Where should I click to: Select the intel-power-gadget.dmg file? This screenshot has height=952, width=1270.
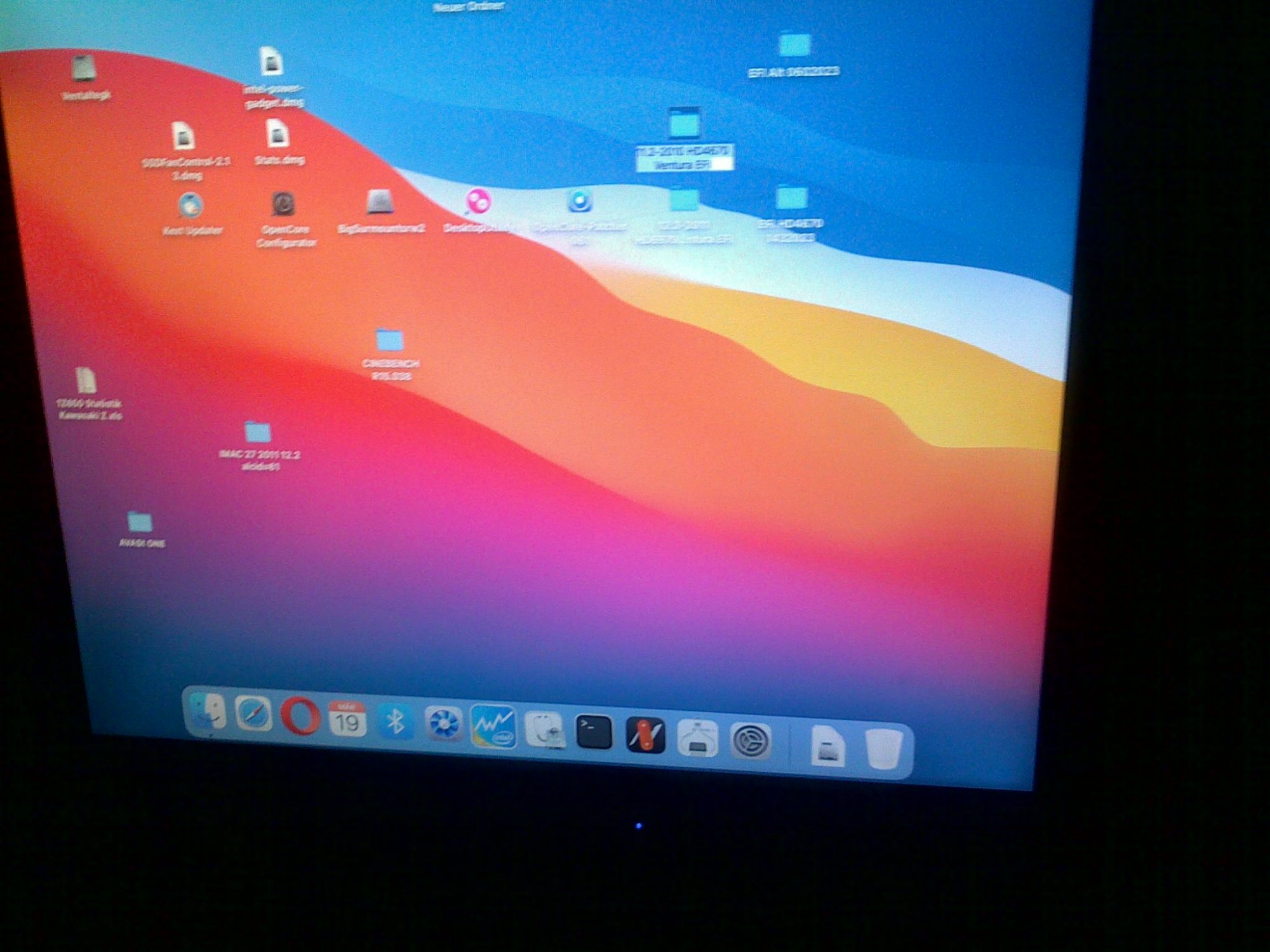click(272, 62)
